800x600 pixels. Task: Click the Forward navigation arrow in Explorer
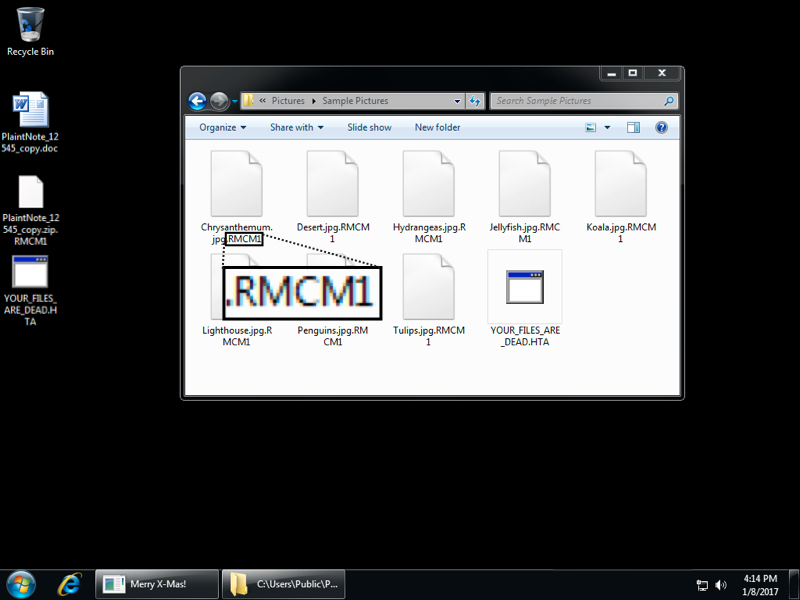[219, 101]
